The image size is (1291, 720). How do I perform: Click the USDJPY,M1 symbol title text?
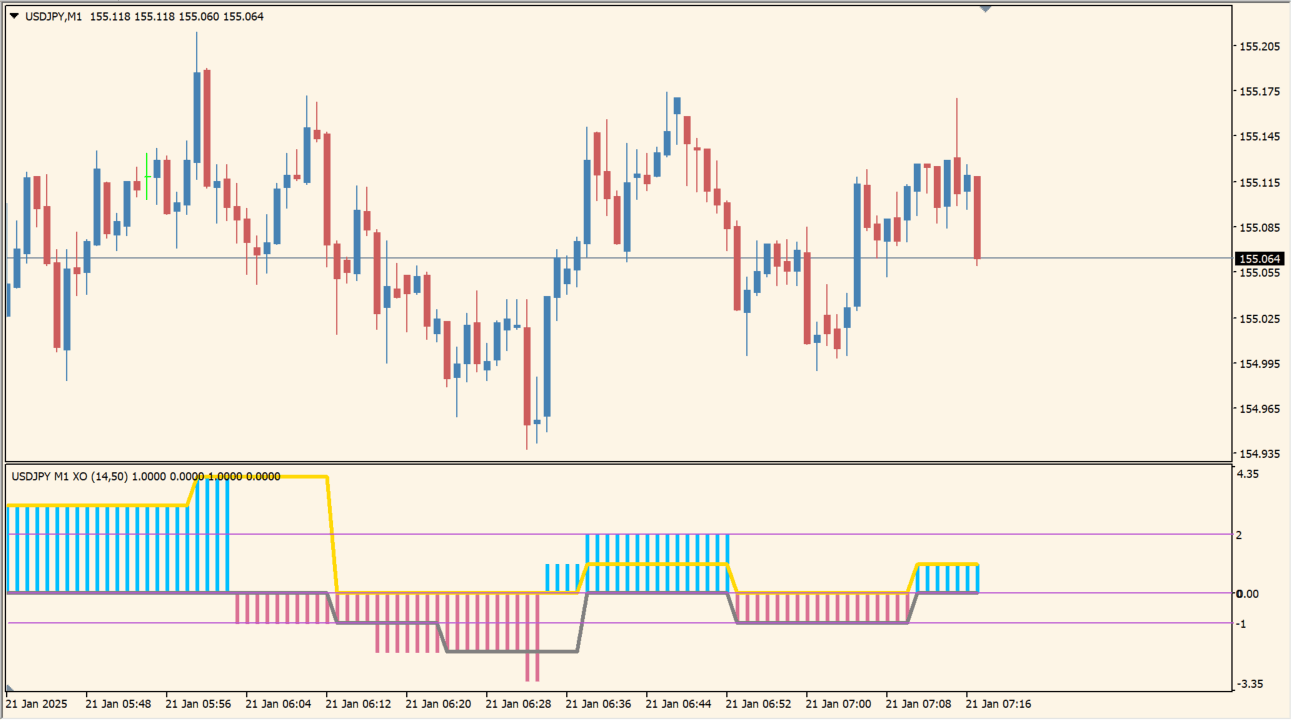click(53, 16)
